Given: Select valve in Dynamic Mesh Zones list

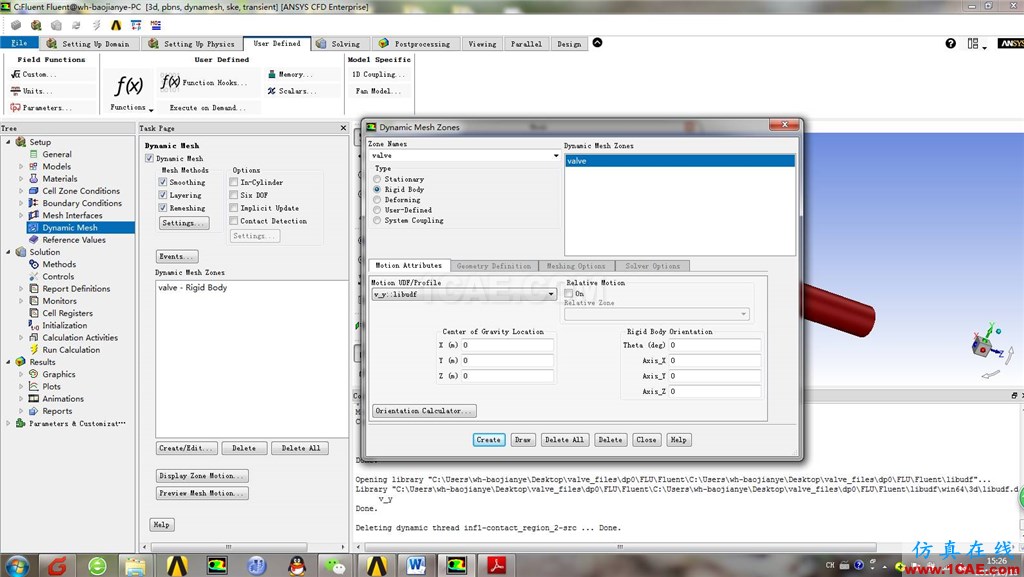Looking at the screenshot, I should tap(680, 161).
